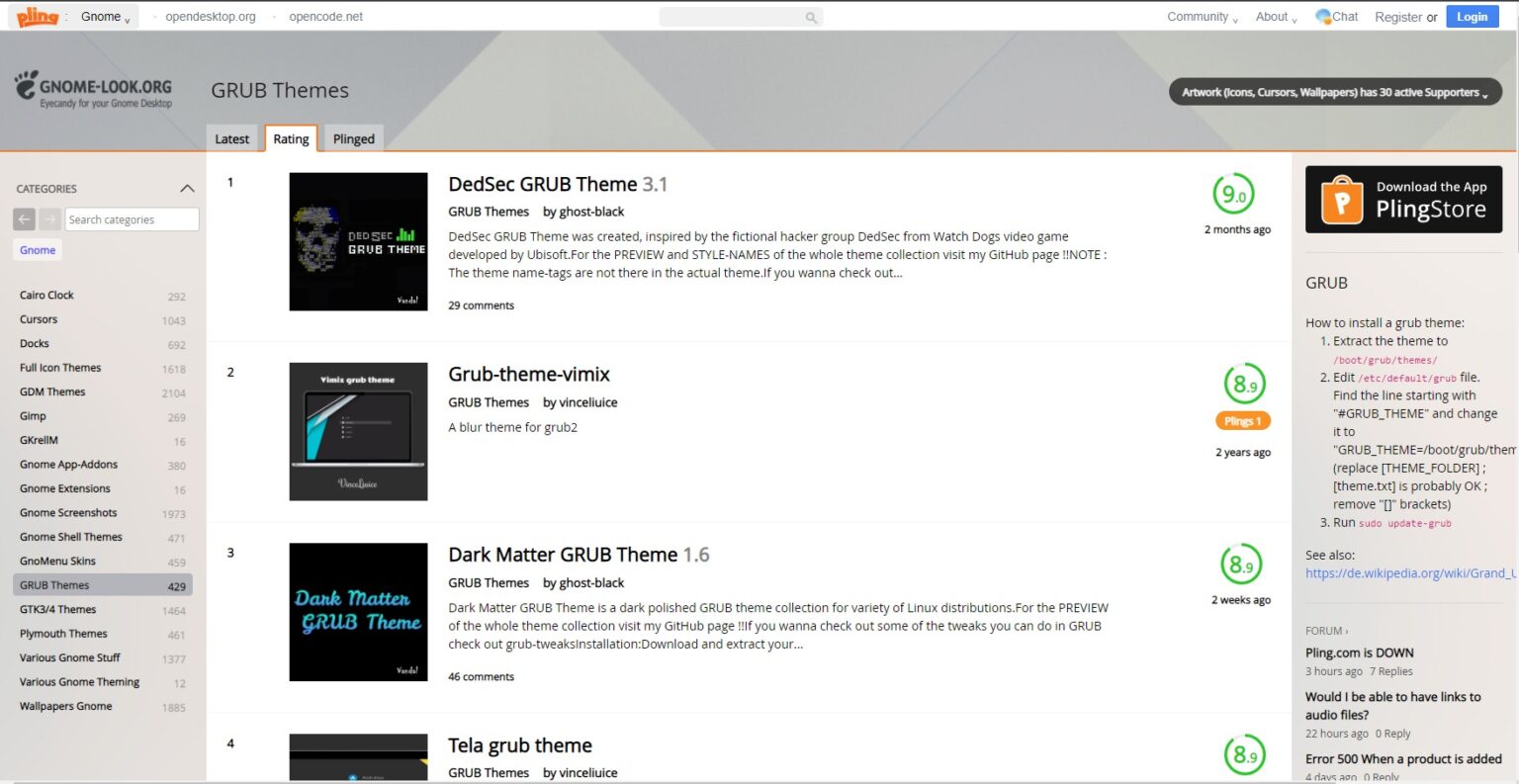This screenshot has height=784, width=1519.
Task: Click the blue Login button
Action: click(1472, 17)
